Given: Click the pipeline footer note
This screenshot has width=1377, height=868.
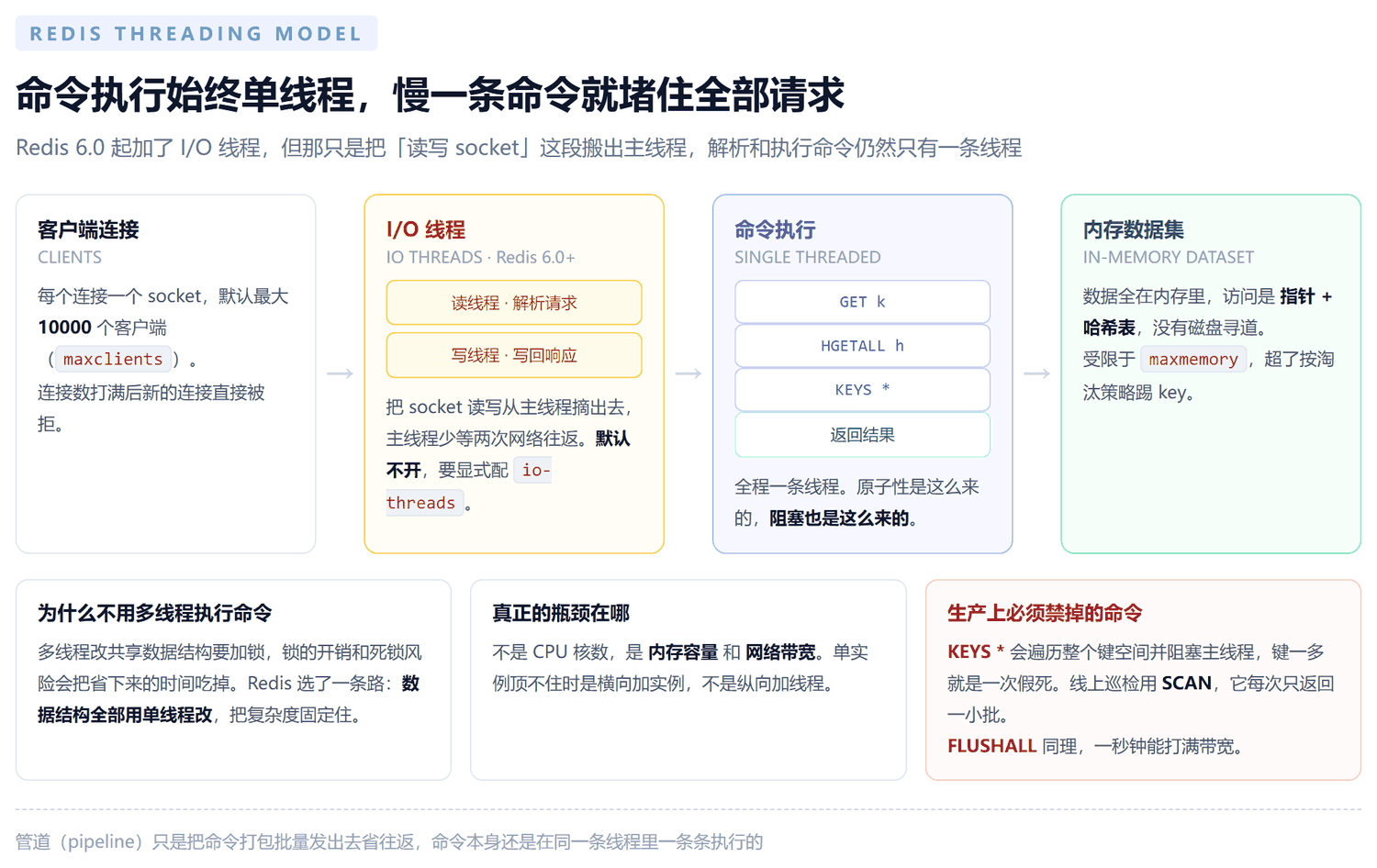Looking at the screenshot, I should pos(389,841).
